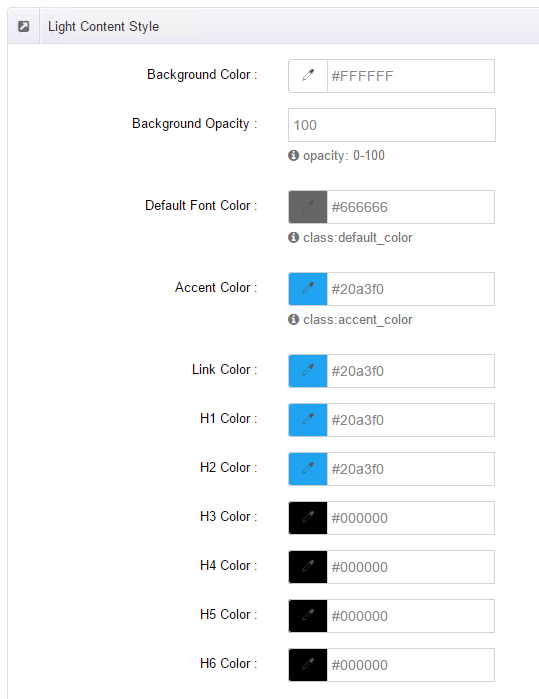Image resolution: width=539 pixels, height=699 pixels.
Task: Open the H2 Color blue swatch
Action: pos(308,469)
